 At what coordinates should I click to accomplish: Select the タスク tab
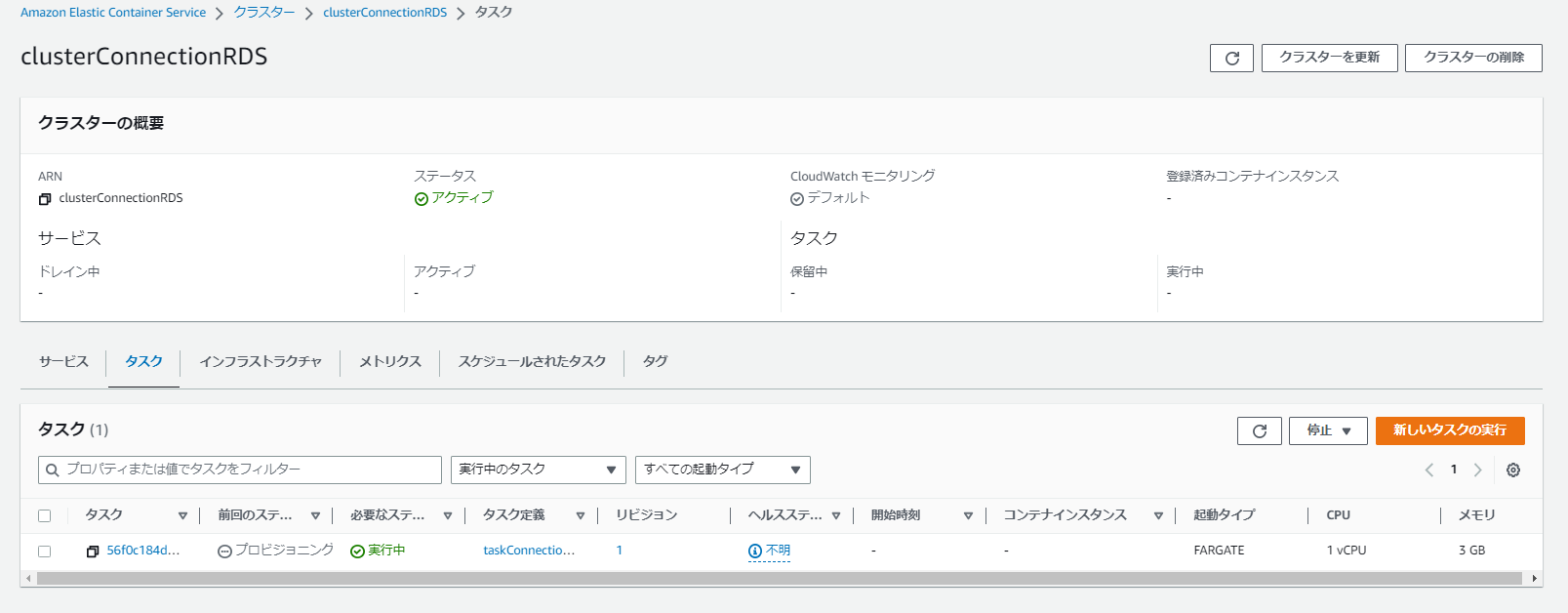[143, 362]
